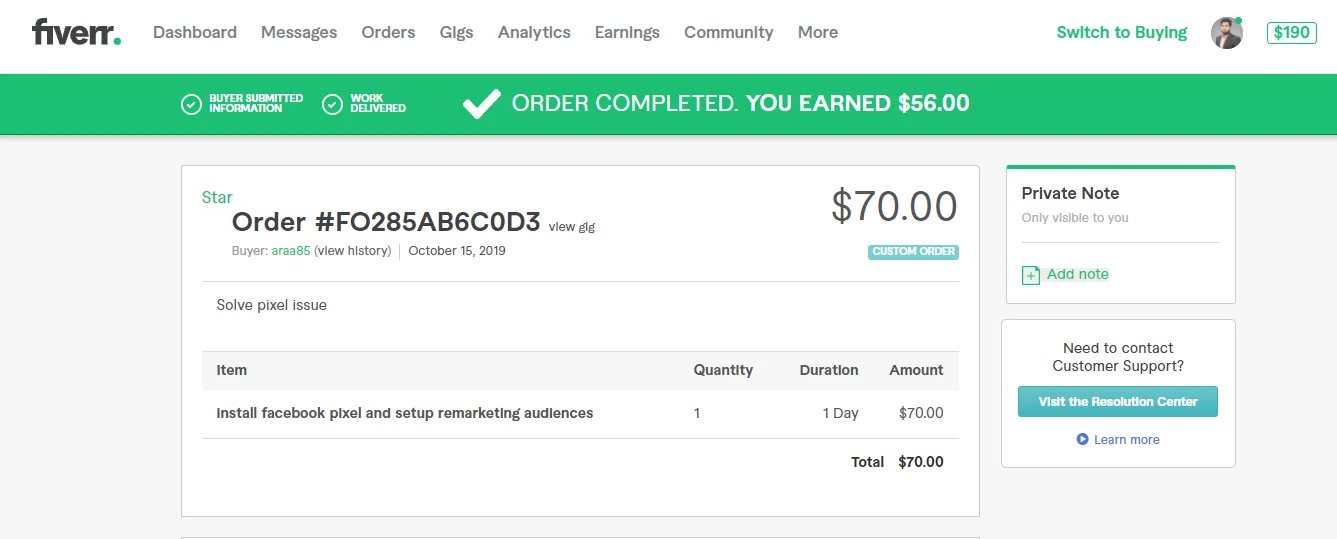The height and width of the screenshot is (539, 1337).
Task: Open the Analytics section
Action: 534,33
